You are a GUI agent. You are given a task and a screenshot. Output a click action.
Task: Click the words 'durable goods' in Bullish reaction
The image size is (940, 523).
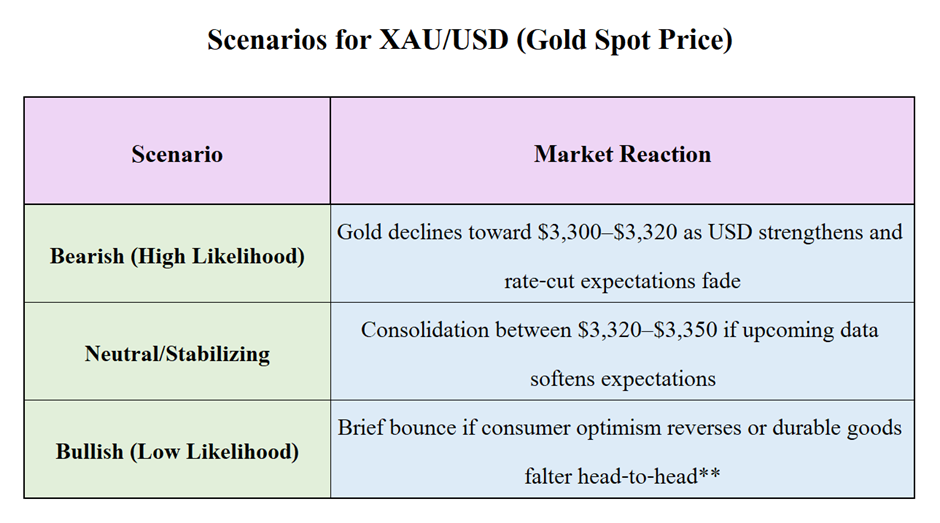(837, 428)
